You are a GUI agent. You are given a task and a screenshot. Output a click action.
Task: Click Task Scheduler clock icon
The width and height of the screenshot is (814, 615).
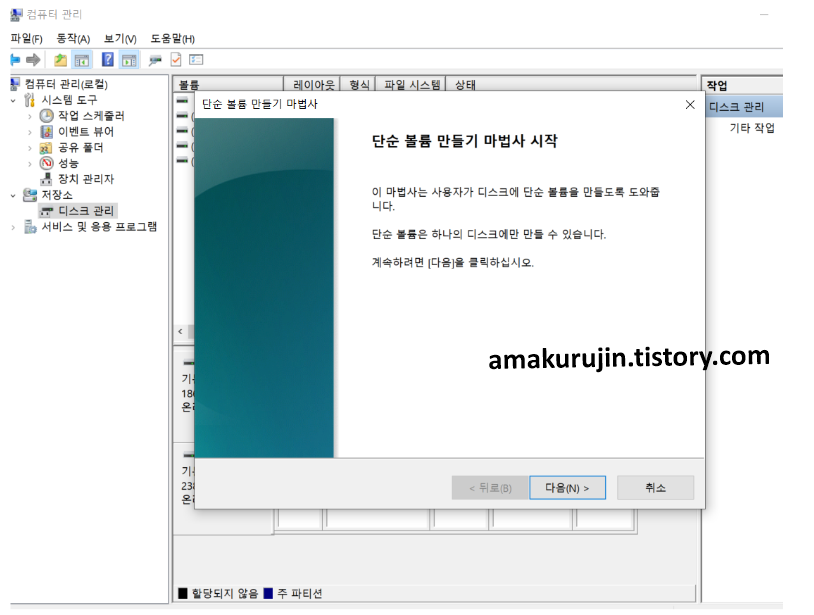[47, 116]
